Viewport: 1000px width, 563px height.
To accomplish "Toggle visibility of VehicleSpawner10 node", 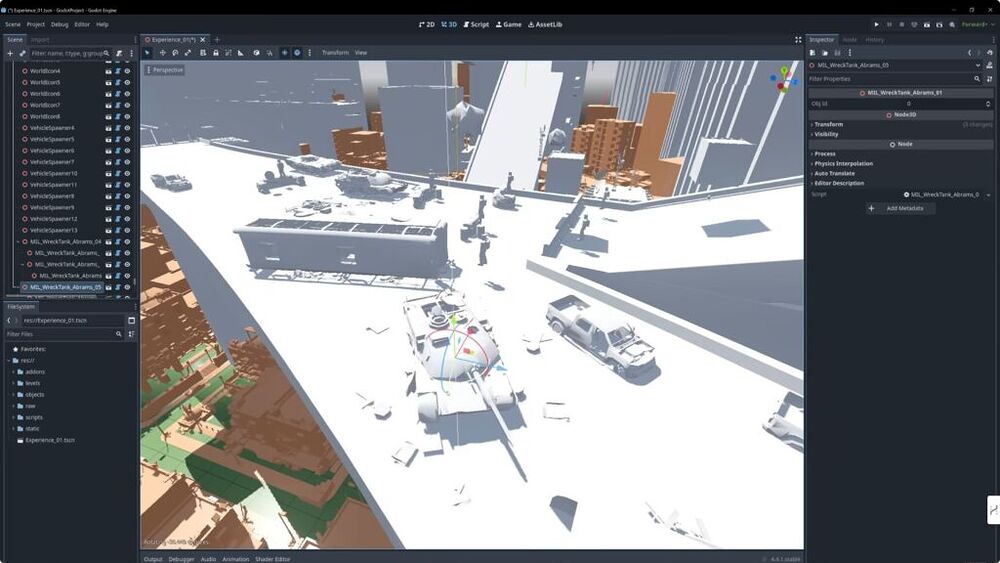I will [x=128, y=173].
